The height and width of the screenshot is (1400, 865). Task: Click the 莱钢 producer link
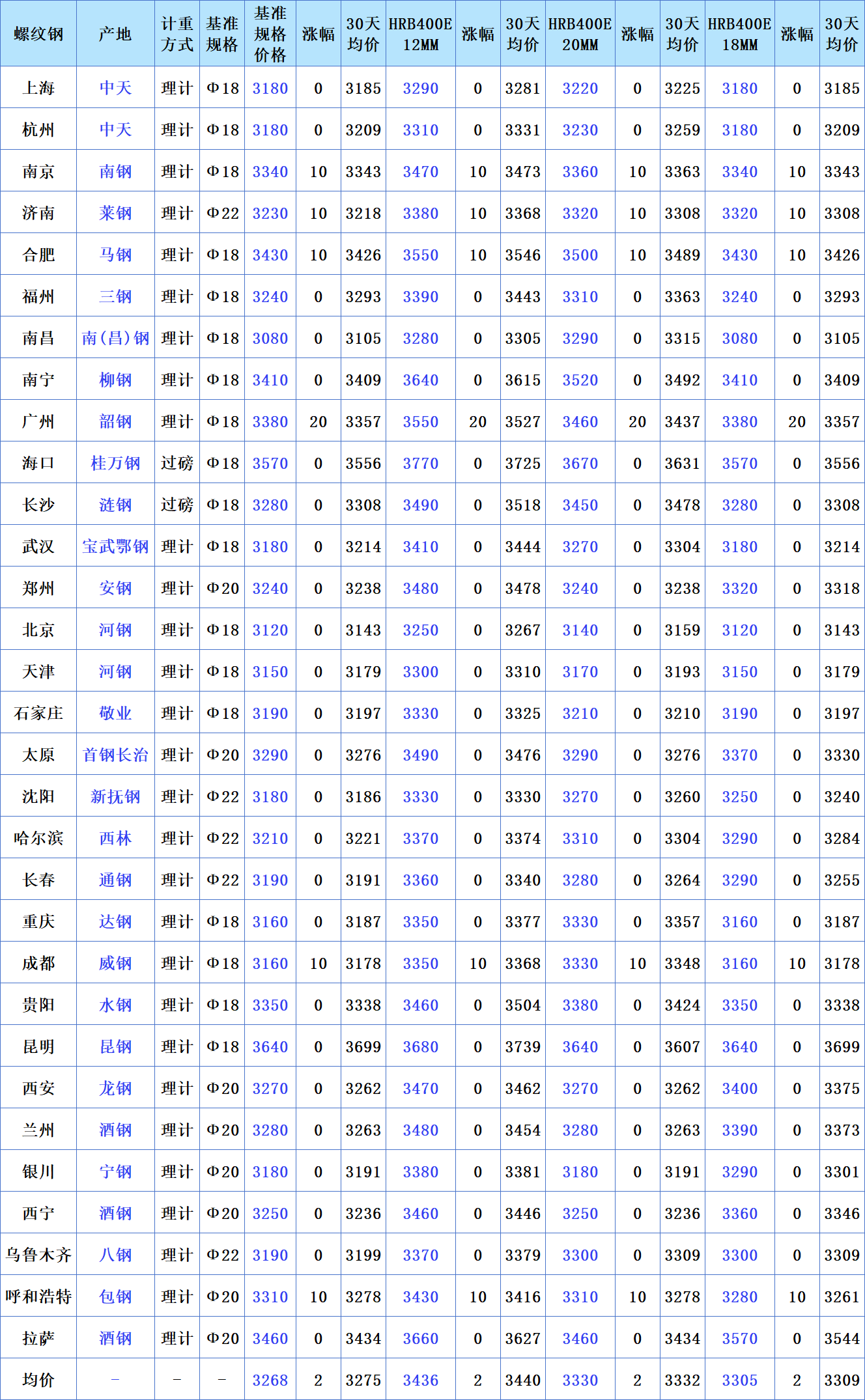point(115,213)
